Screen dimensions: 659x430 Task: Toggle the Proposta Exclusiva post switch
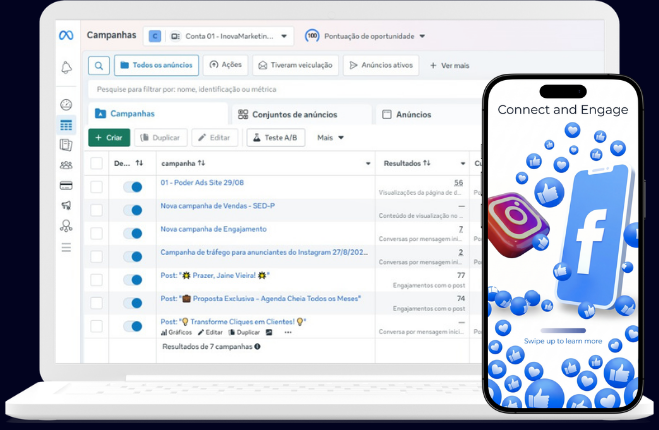point(133,303)
